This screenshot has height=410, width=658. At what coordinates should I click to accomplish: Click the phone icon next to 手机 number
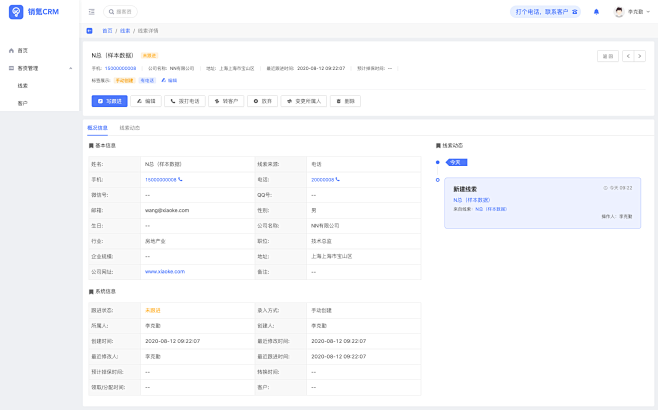(x=180, y=179)
